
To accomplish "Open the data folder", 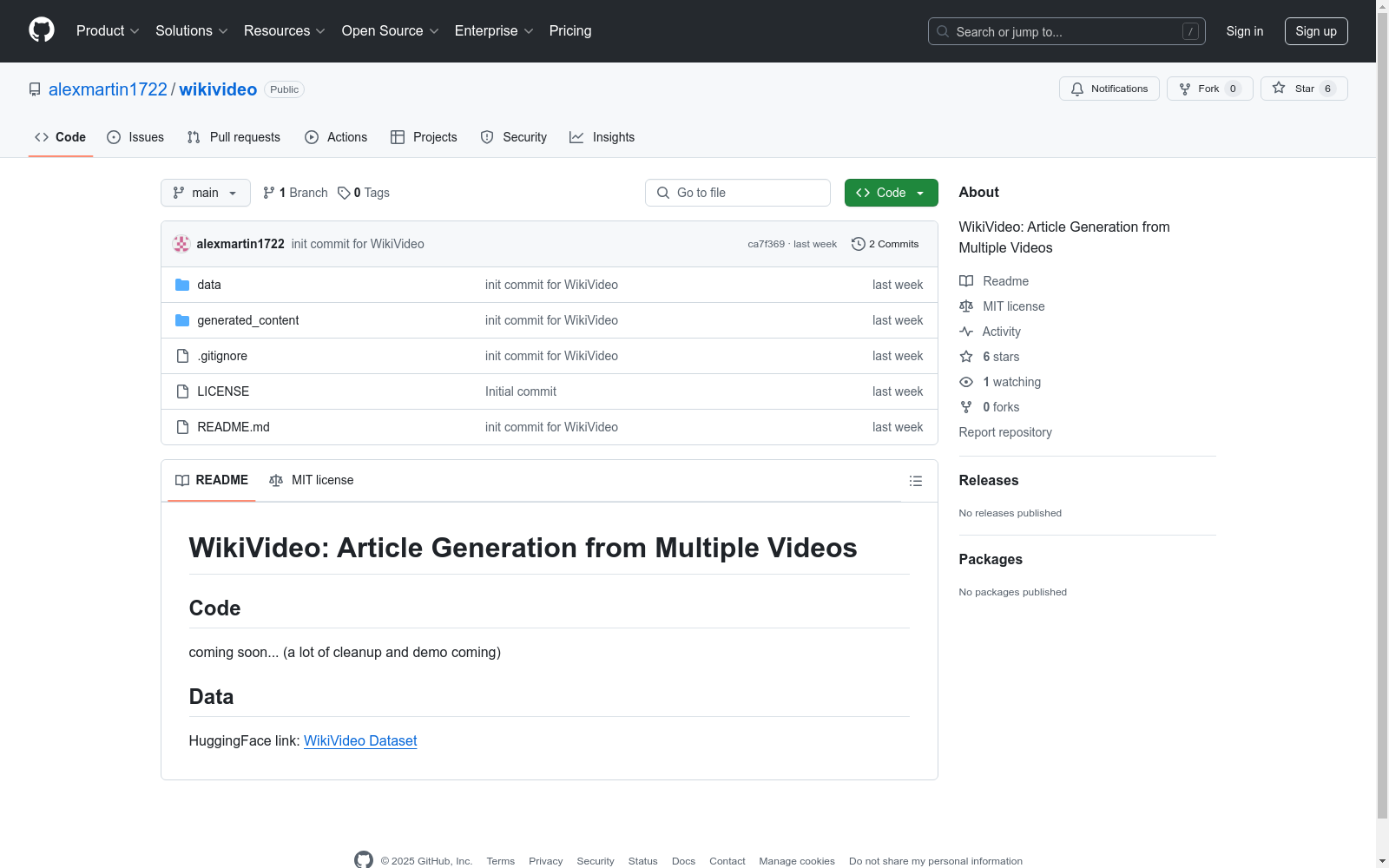I will [x=209, y=285].
